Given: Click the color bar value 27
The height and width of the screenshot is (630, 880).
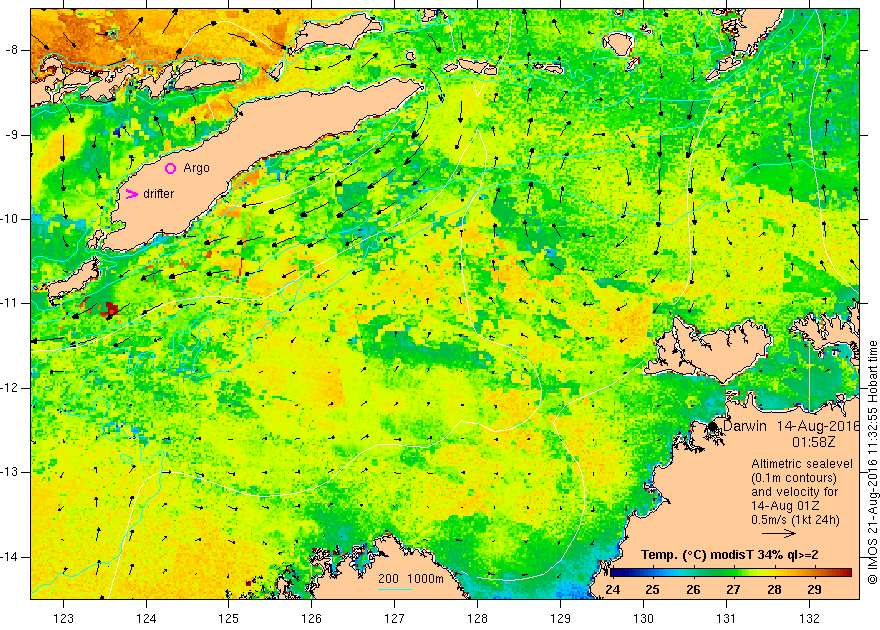Looking at the screenshot, I should coord(733,590).
